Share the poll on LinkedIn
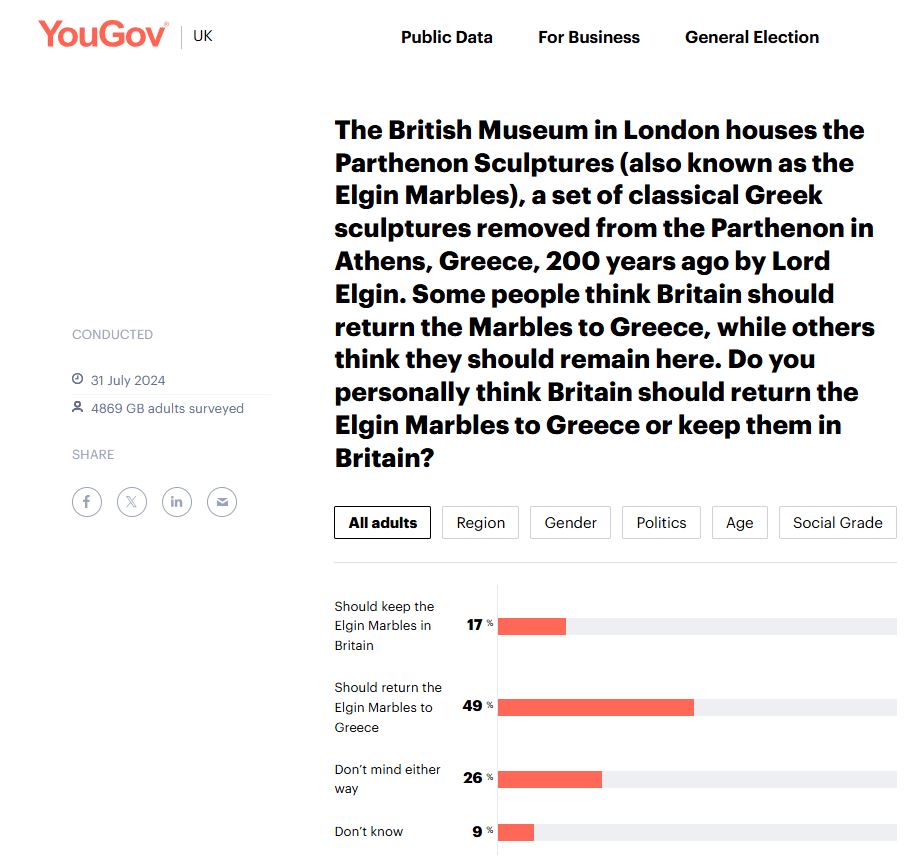This screenshot has width=914, height=857. pos(177,502)
